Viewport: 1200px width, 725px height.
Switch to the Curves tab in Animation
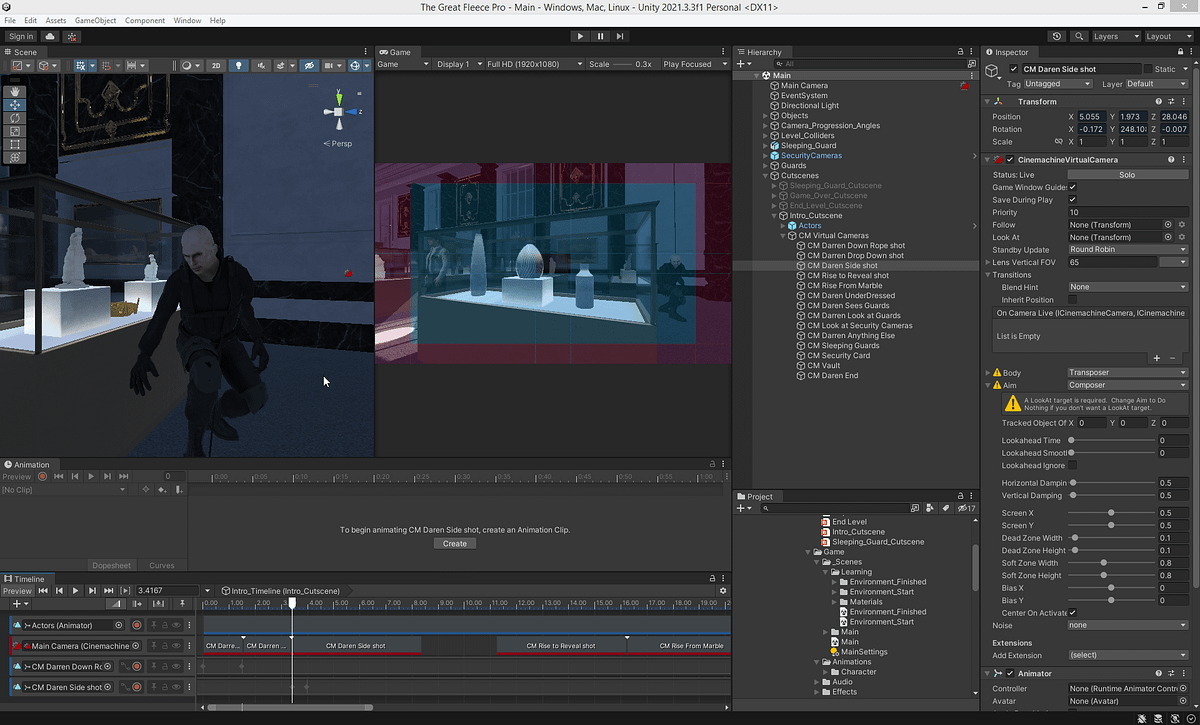click(x=160, y=565)
